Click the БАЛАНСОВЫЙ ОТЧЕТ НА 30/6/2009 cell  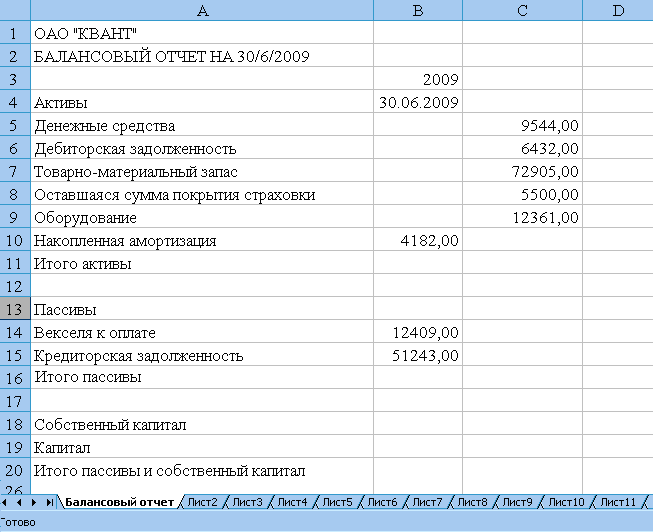click(x=202, y=55)
